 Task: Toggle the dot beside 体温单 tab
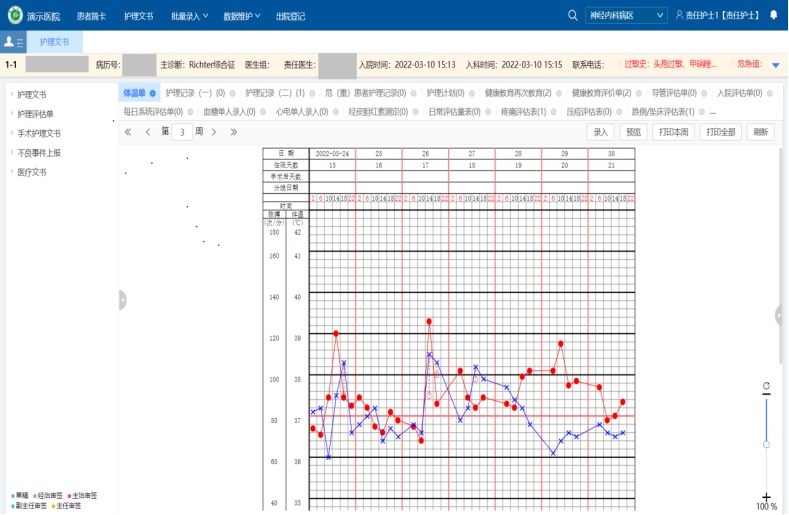pyautogui.click(x=153, y=93)
